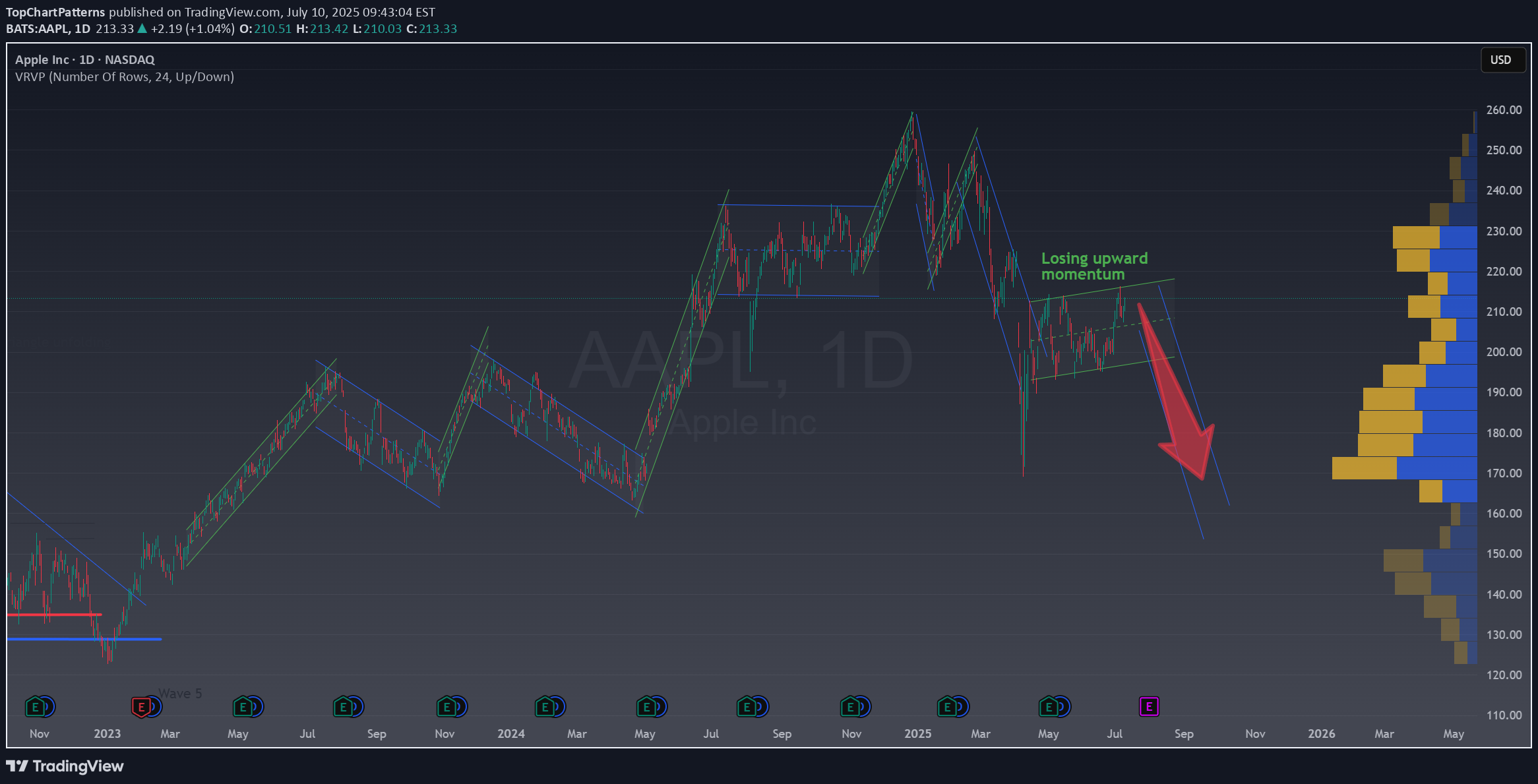Screen dimensions: 1538x784
Task: Click the earnings marker above May 2024
Action: click(x=647, y=707)
